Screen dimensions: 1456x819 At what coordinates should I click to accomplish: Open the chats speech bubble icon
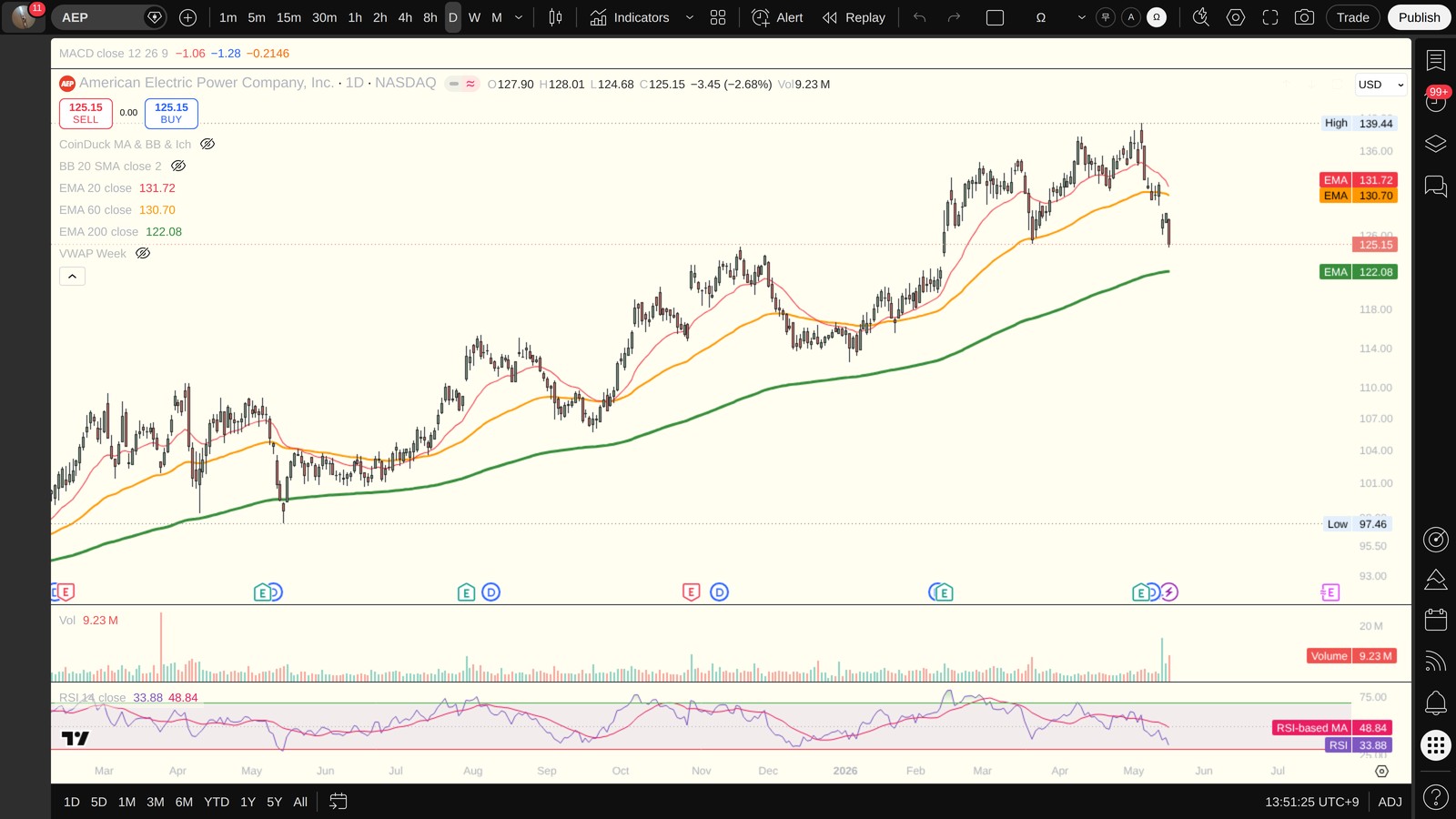pyautogui.click(x=1436, y=187)
